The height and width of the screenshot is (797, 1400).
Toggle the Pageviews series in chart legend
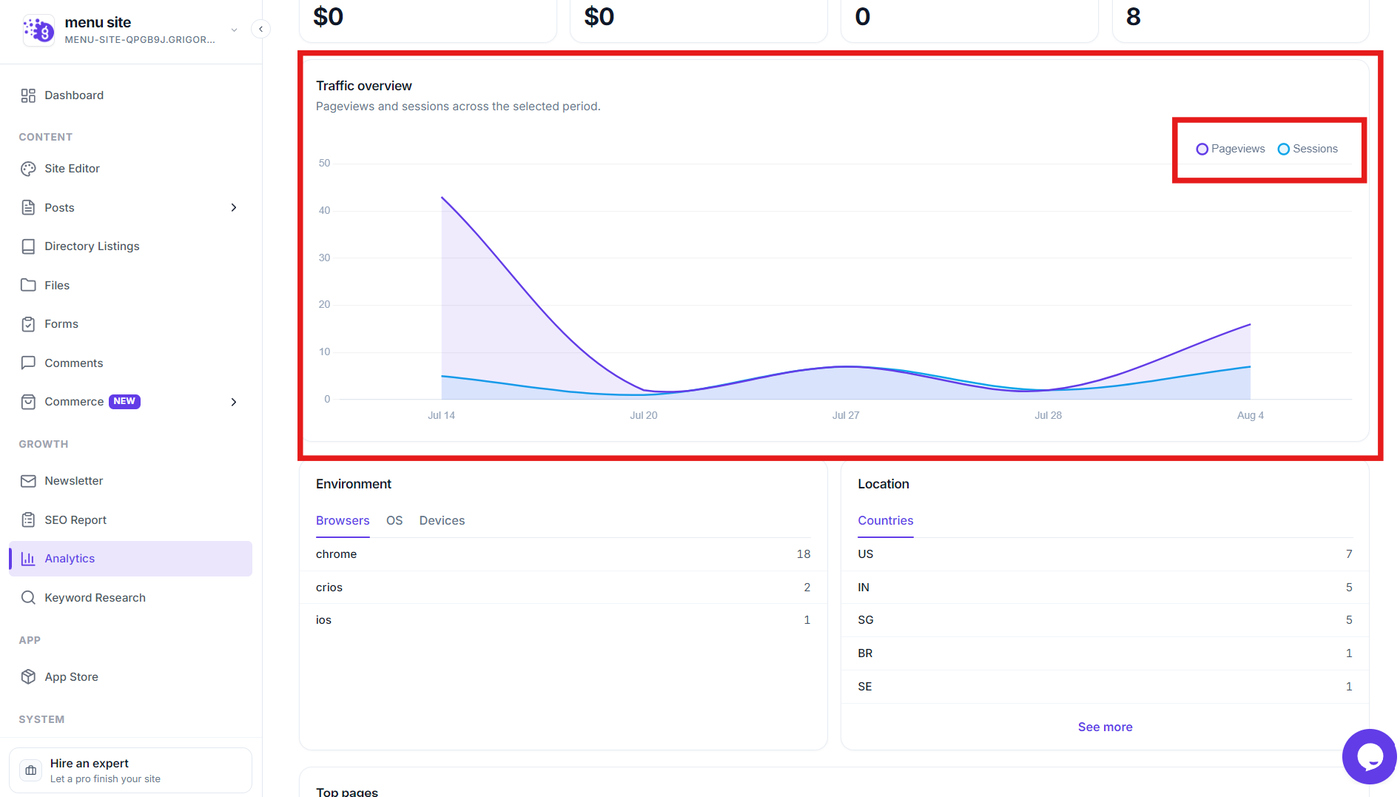(x=1230, y=149)
